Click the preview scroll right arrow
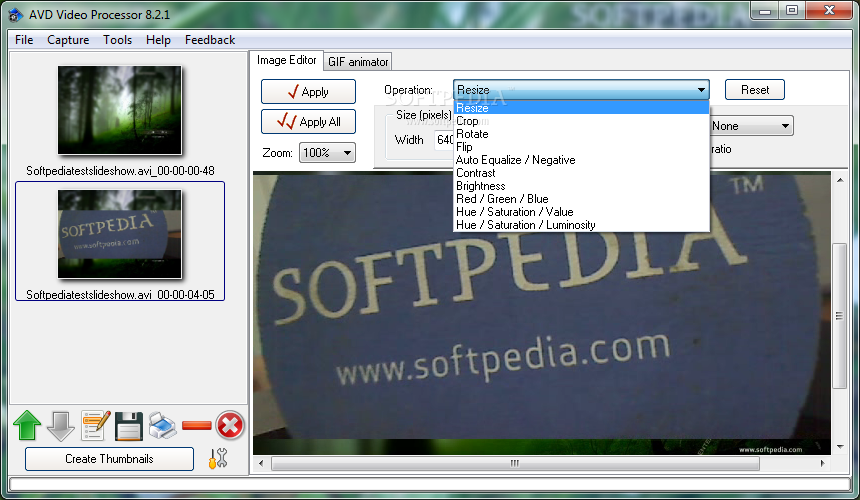Viewport: 860px width, 500px height. pyautogui.click(x=822, y=463)
